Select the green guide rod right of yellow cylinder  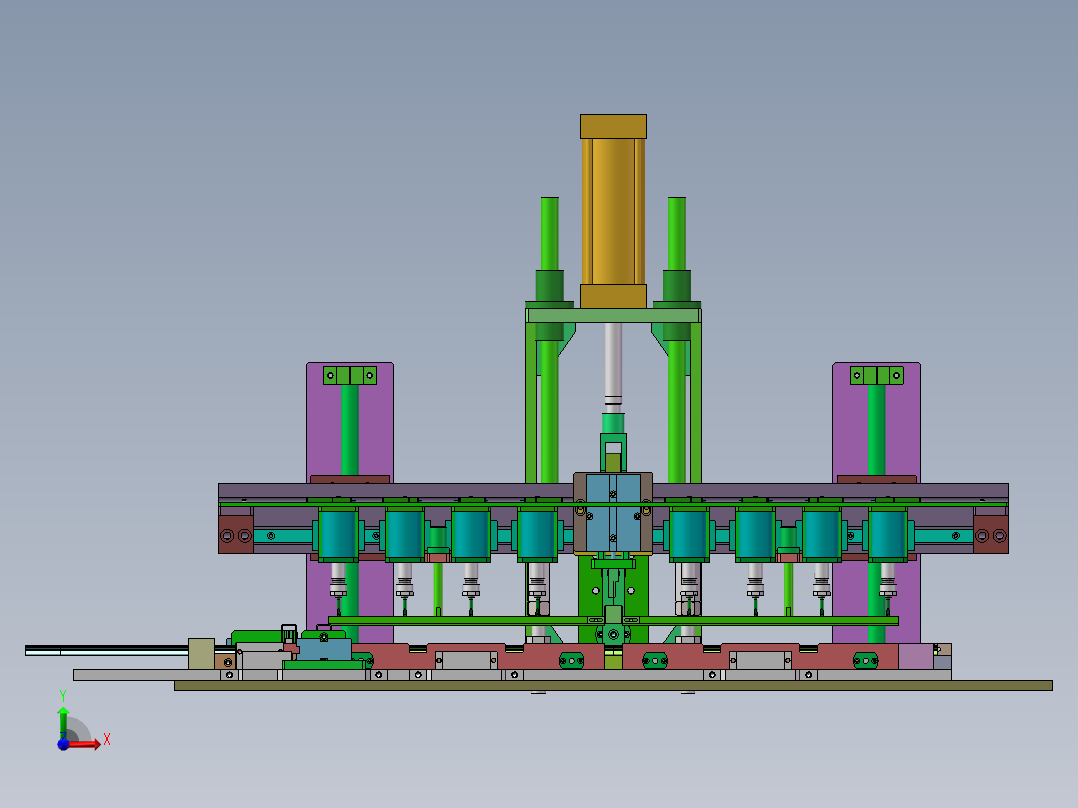click(x=677, y=234)
